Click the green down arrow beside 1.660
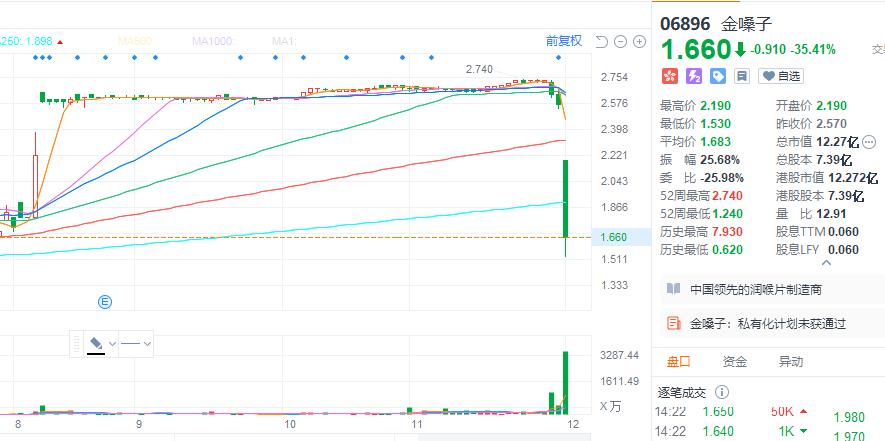Screen dimensions: 885x441 click(741, 50)
